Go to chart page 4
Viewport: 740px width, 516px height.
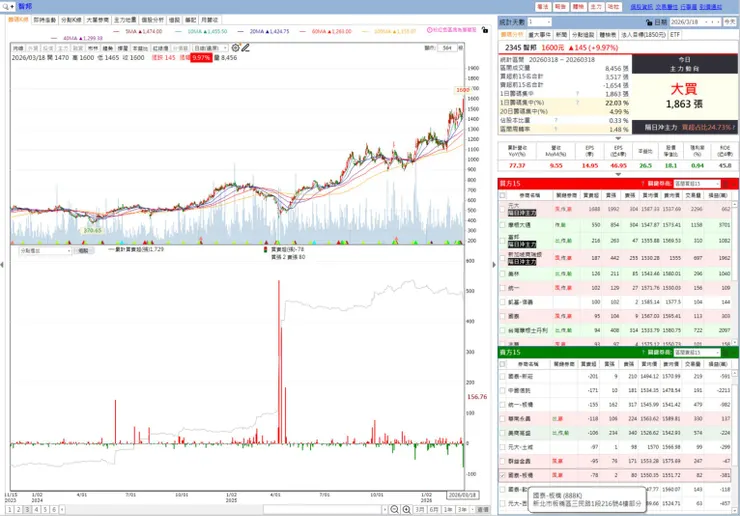[36, 509]
